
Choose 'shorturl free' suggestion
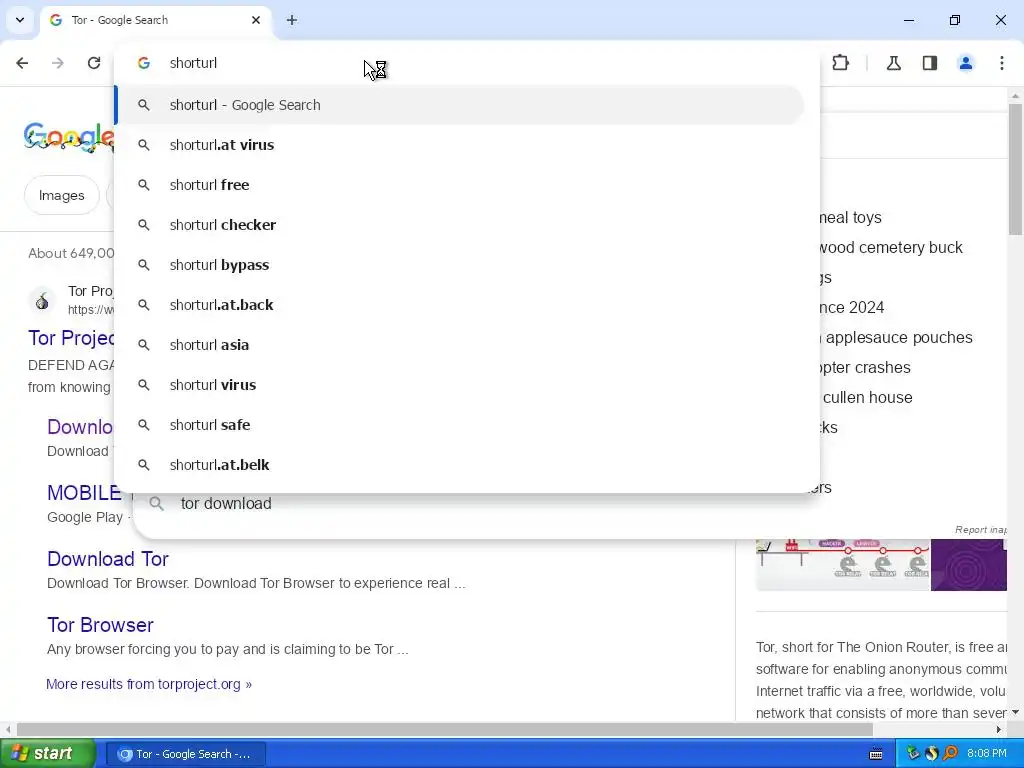(x=460, y=185)
